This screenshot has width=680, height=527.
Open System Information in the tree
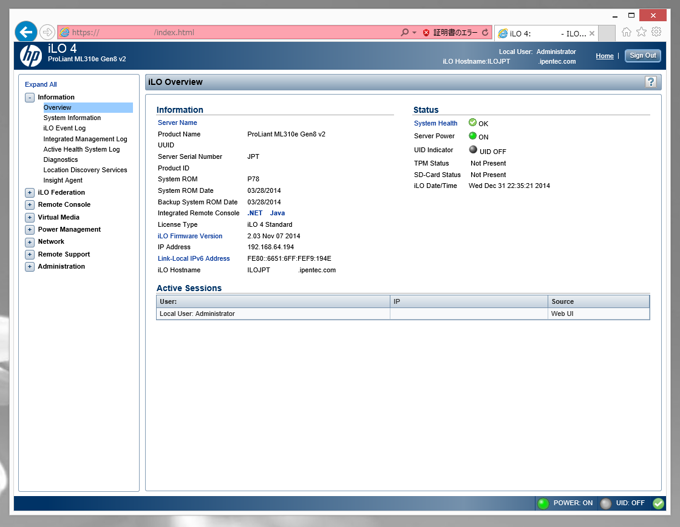pyautogui.click(x=72, y=118)
